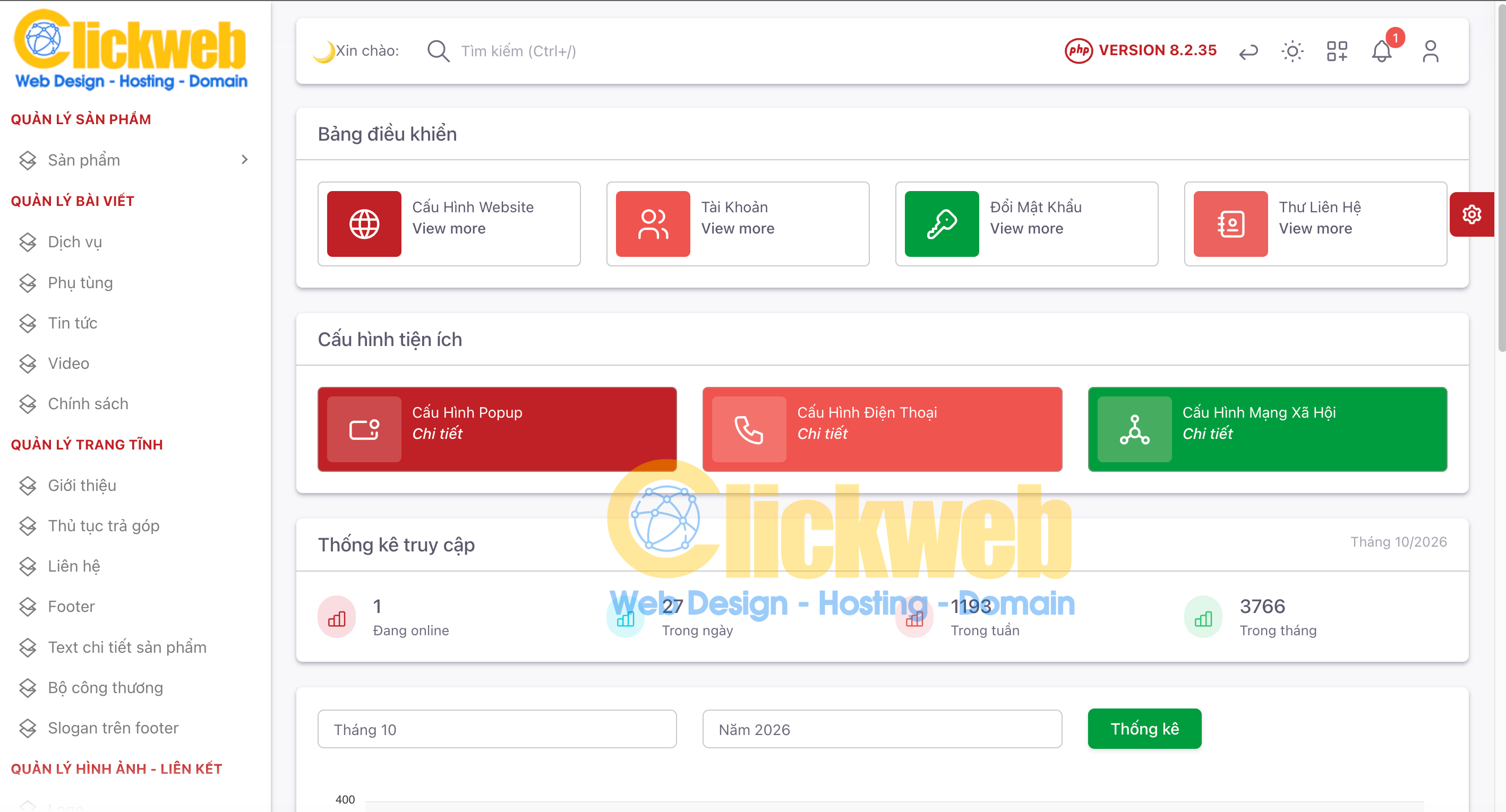Viewport: 1506px width, 812px height.
Task: Toggle light theme with the sun icon
Action: point(1292,51)
